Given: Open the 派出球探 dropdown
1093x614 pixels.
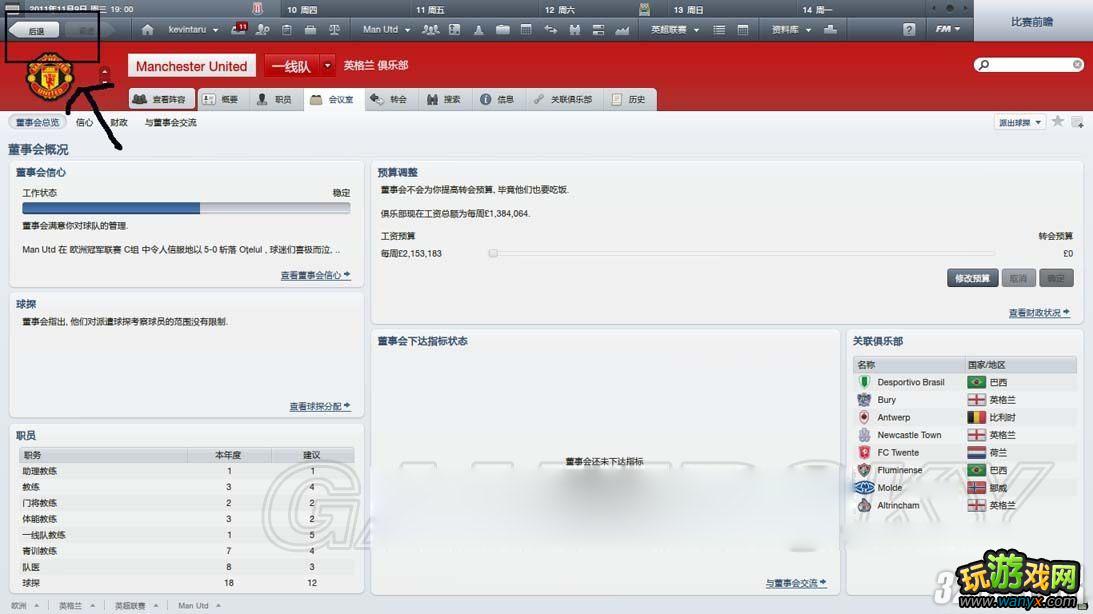Looking at the screenshot, I should click(x=1020, y=122).
